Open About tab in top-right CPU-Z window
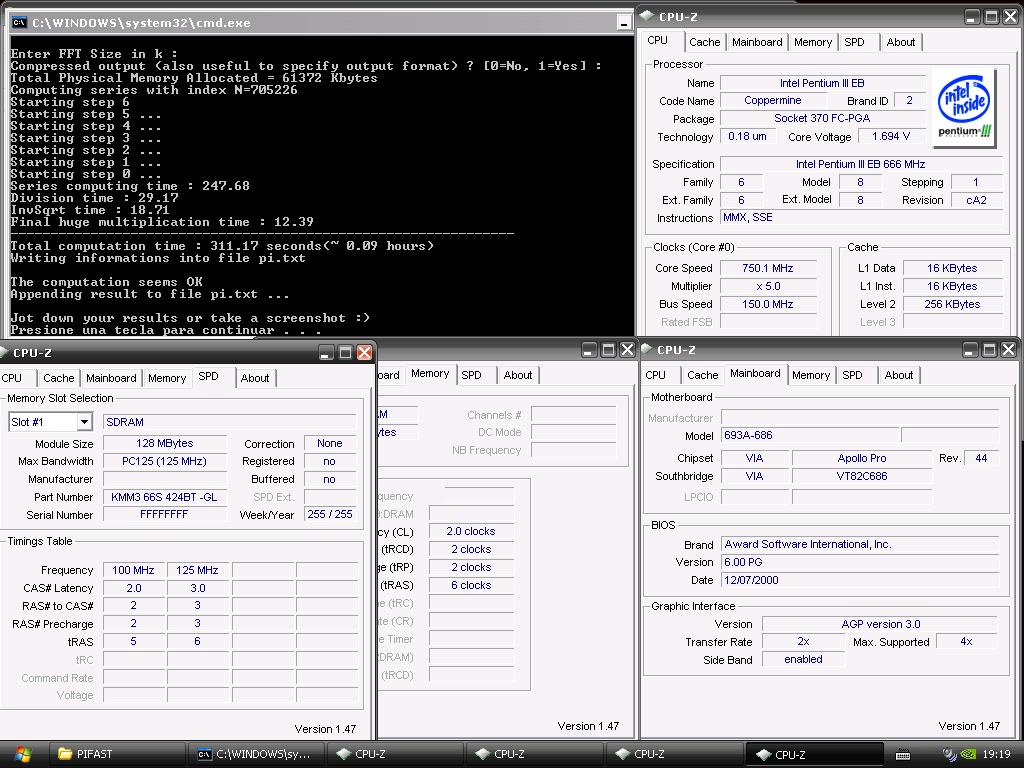1024x768 pixels. point(901,42)
